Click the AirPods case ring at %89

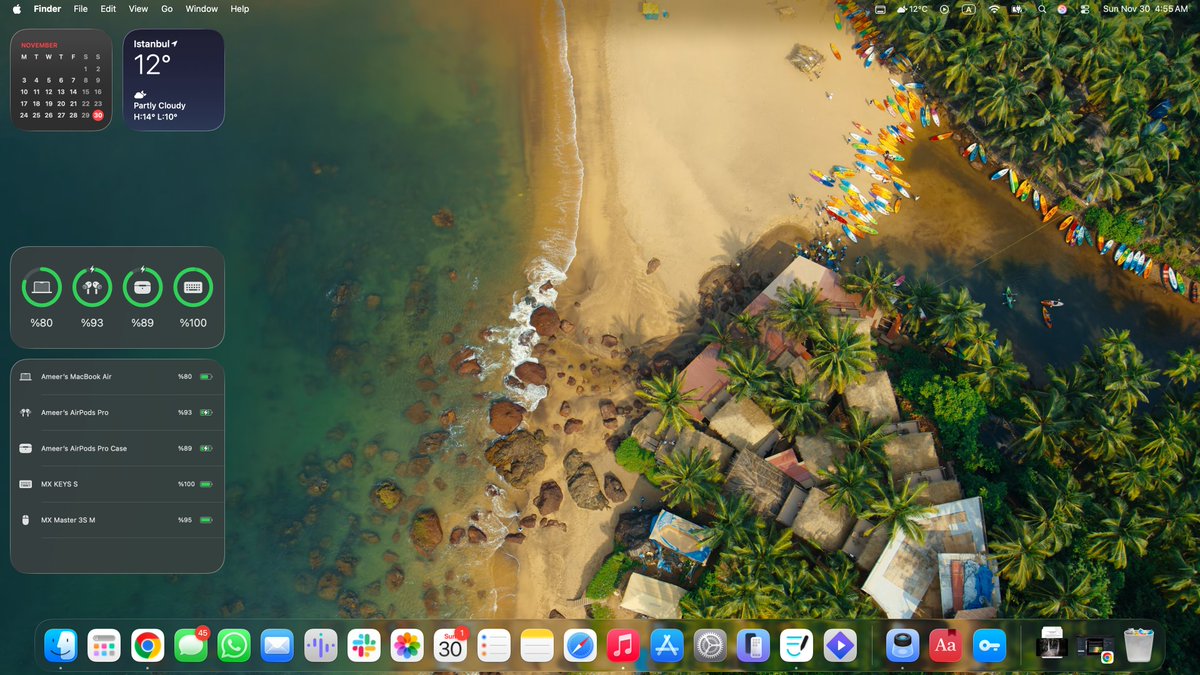143,287
